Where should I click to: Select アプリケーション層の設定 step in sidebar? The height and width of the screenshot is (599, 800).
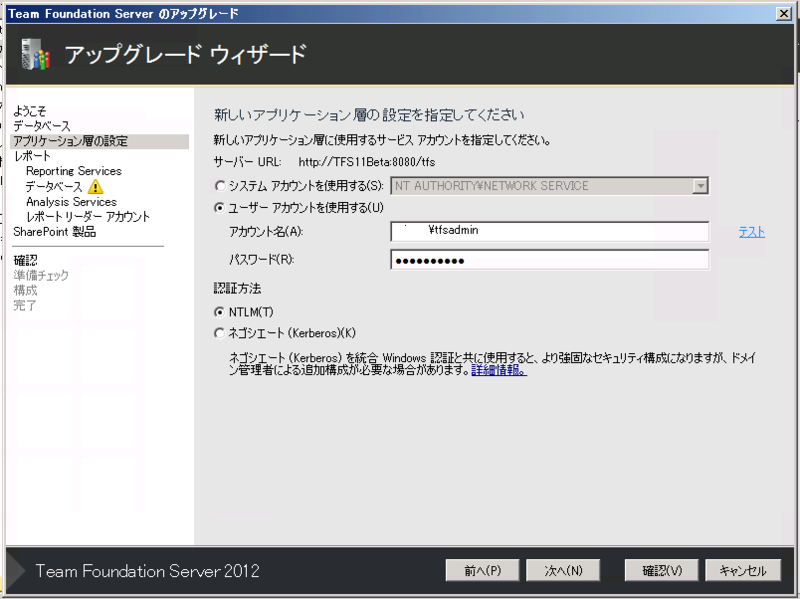pos(99,141)
